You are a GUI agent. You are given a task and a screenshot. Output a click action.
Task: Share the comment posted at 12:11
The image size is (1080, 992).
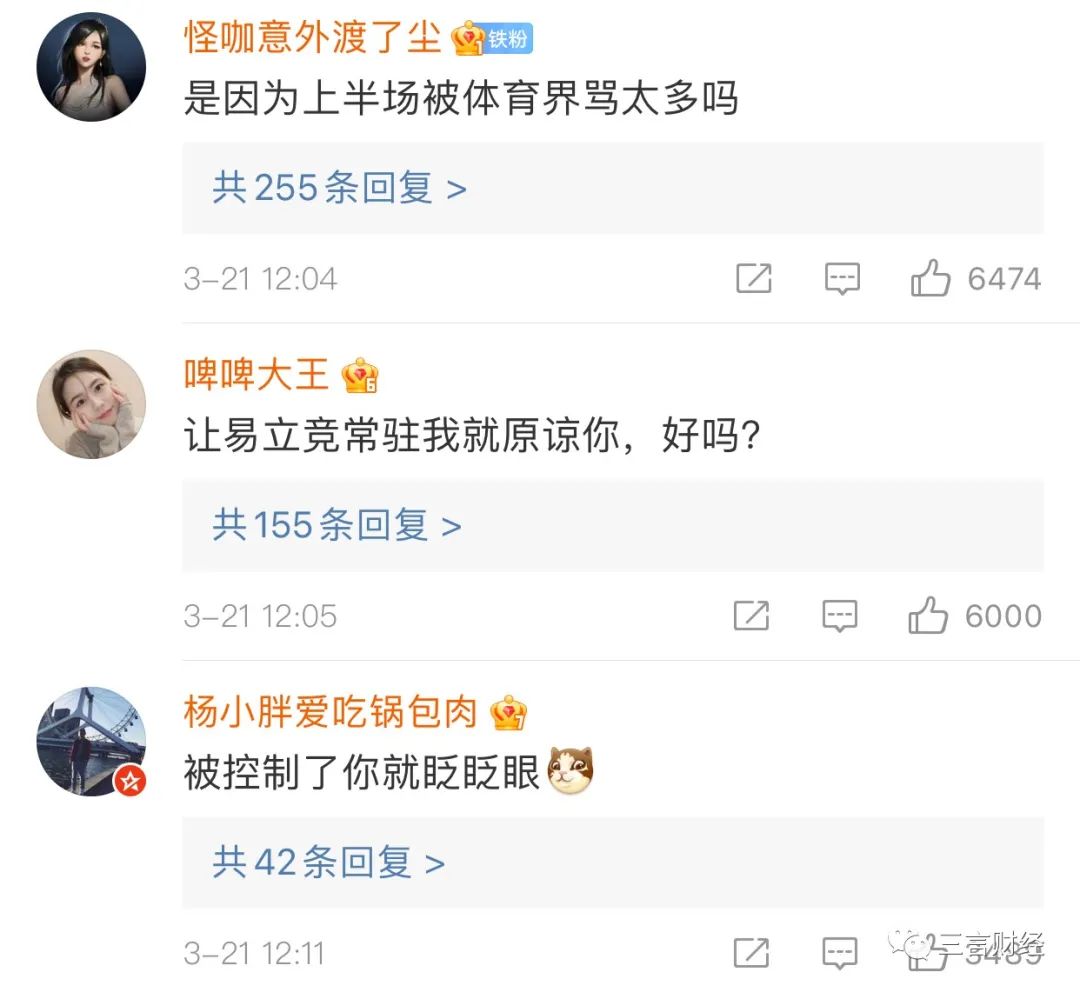[751, 953]
